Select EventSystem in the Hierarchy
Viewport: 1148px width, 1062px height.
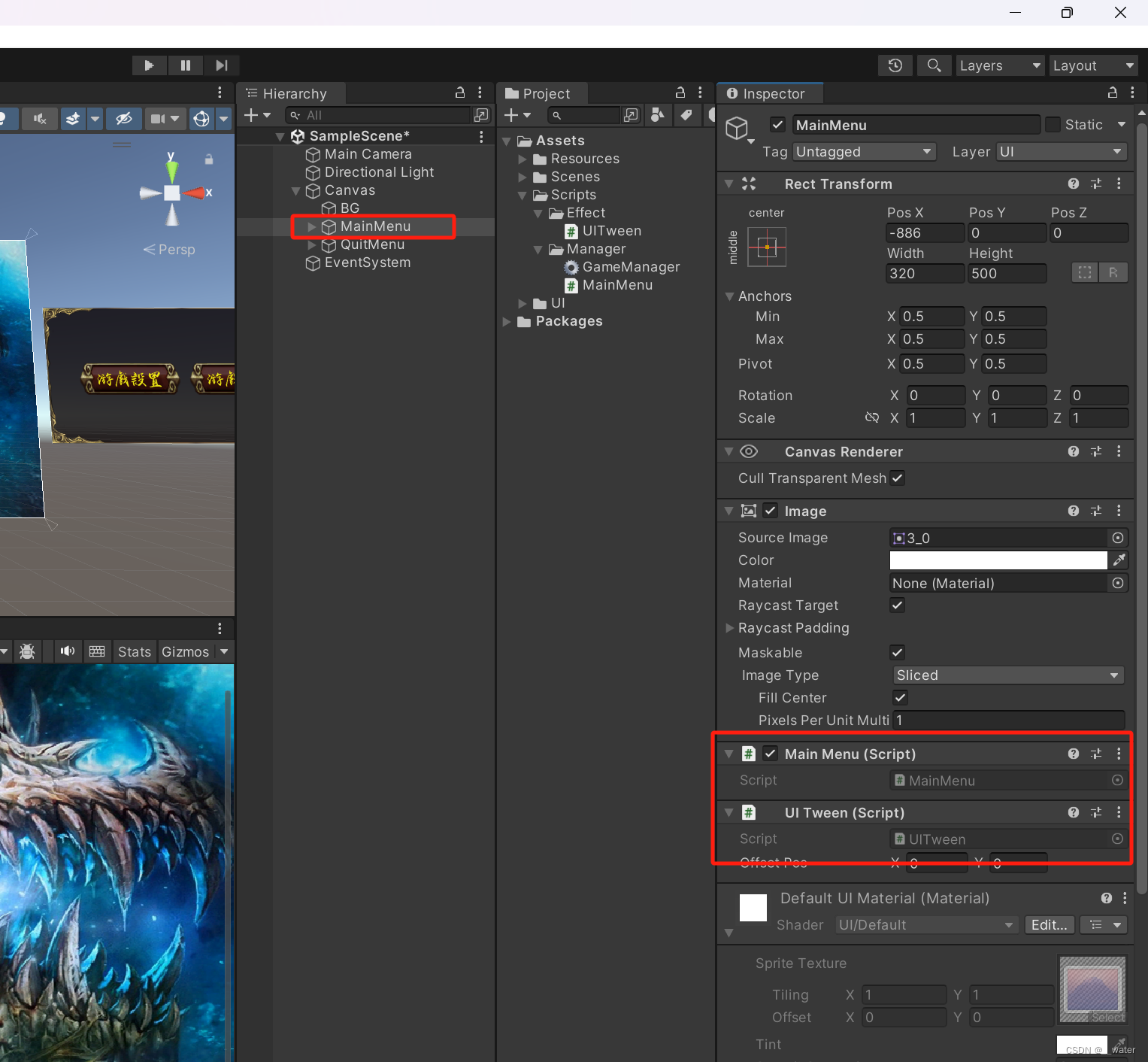click(x=367, y=262)
